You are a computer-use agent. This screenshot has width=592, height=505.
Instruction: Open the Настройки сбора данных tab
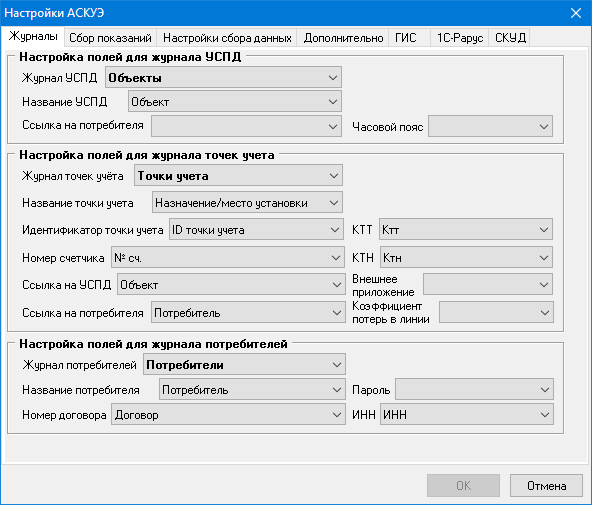click(x=227, y=38)
